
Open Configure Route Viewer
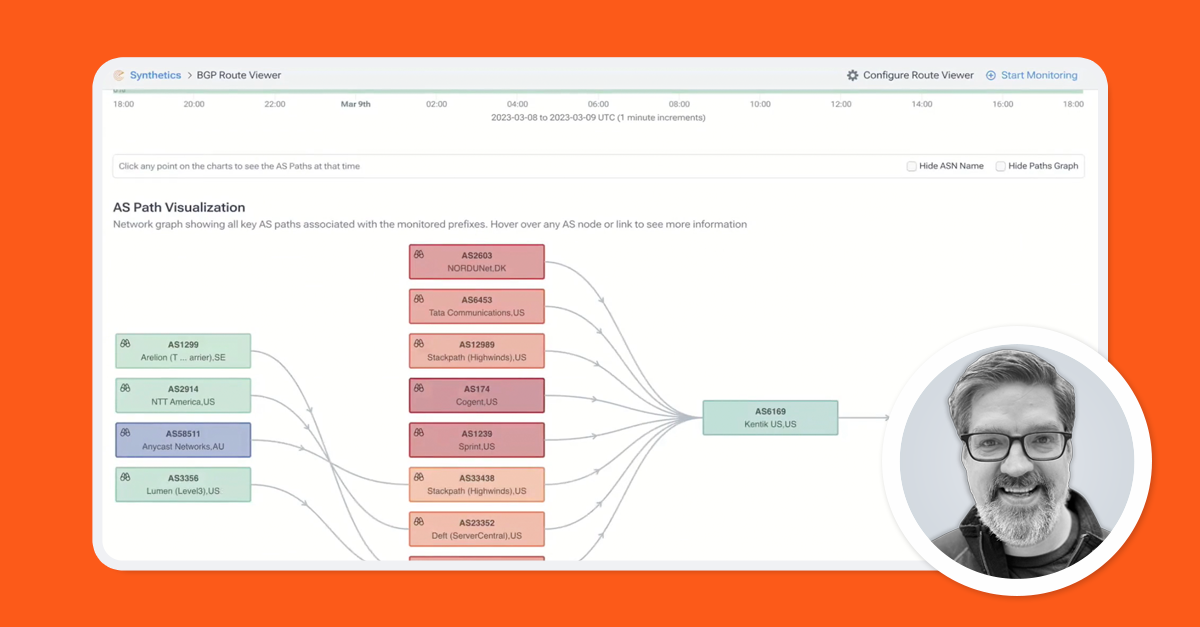(918, 75)
